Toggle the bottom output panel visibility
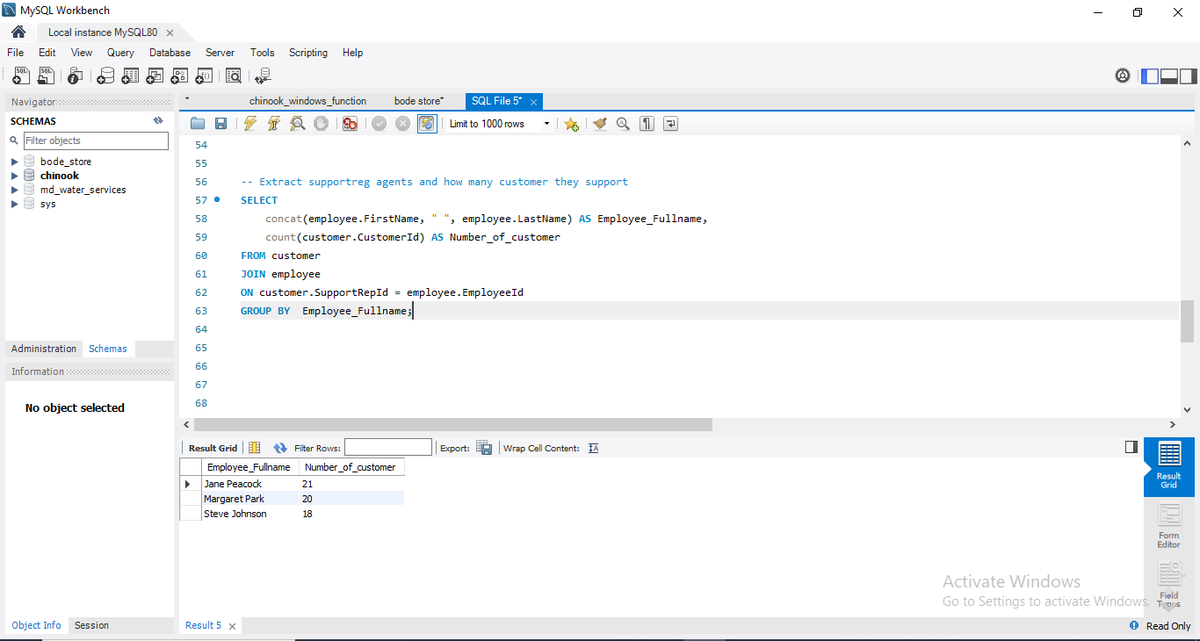 1169,76
